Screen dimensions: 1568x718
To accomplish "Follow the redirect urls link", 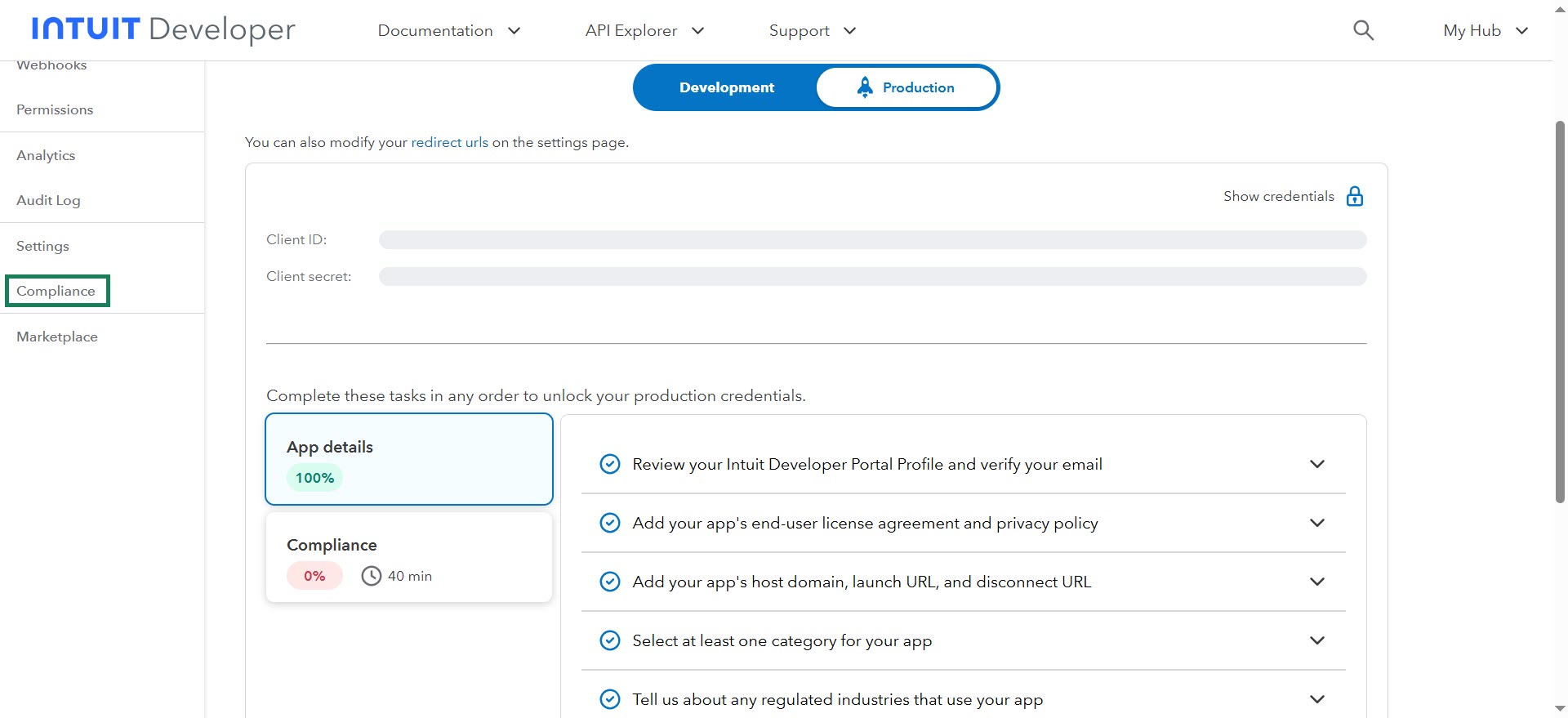I will tap(449, 142).
